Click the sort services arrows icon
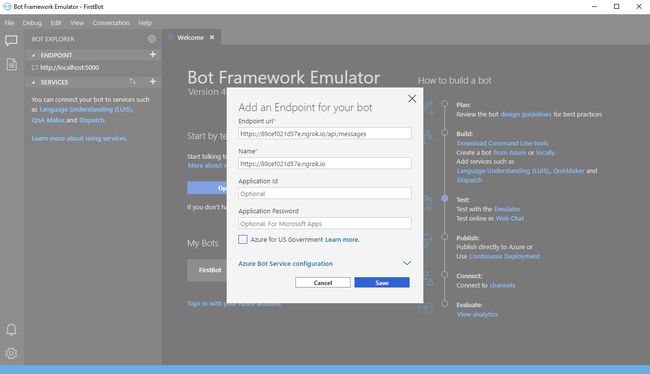650x374 pixels. (x=133, y=81)
